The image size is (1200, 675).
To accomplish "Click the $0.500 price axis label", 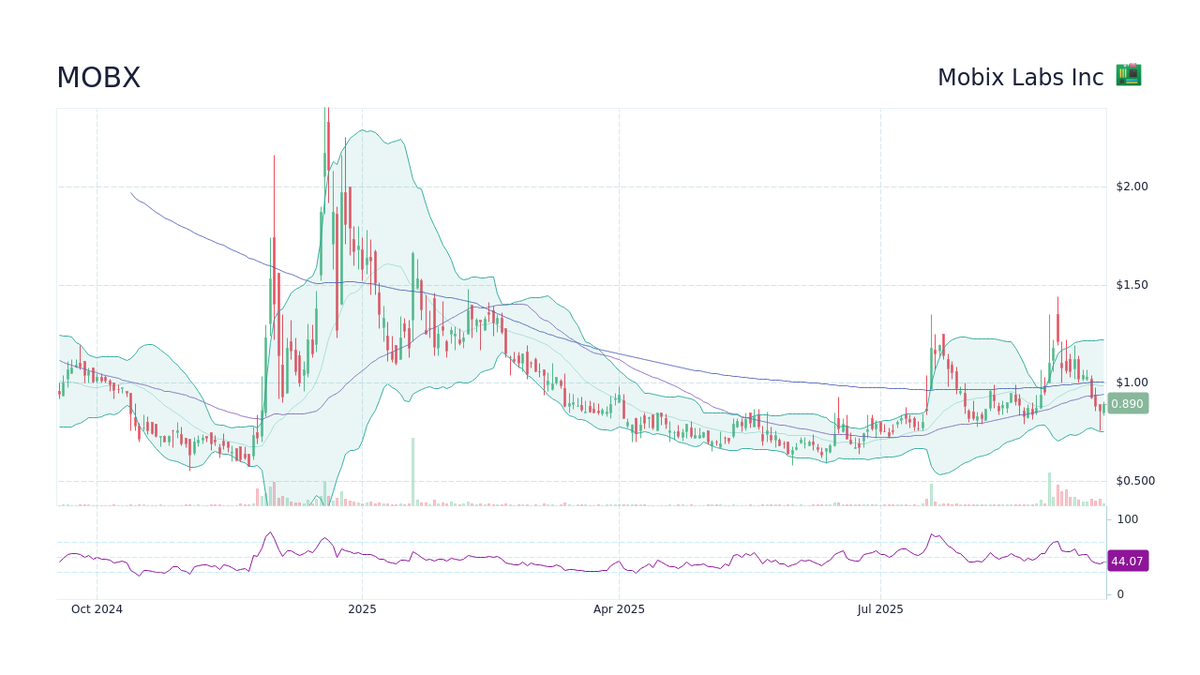I will click(x=1135, y=481).
